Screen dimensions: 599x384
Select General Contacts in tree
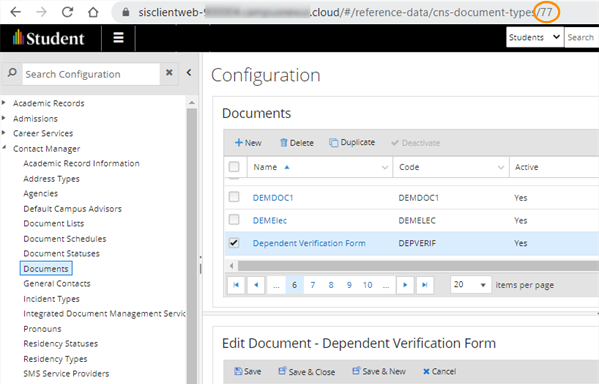point(57,284)
